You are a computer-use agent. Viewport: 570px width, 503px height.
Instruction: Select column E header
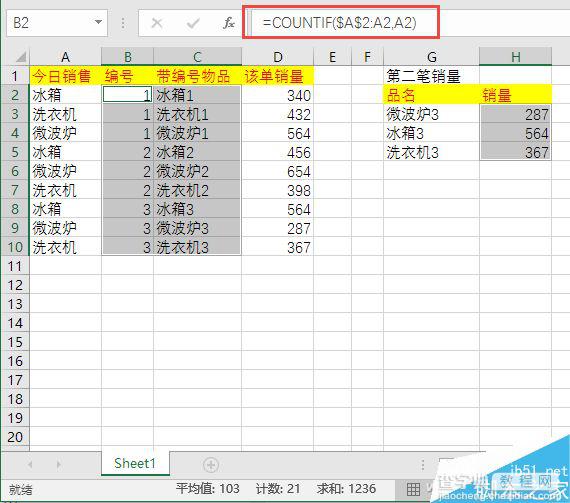(332, 57)
